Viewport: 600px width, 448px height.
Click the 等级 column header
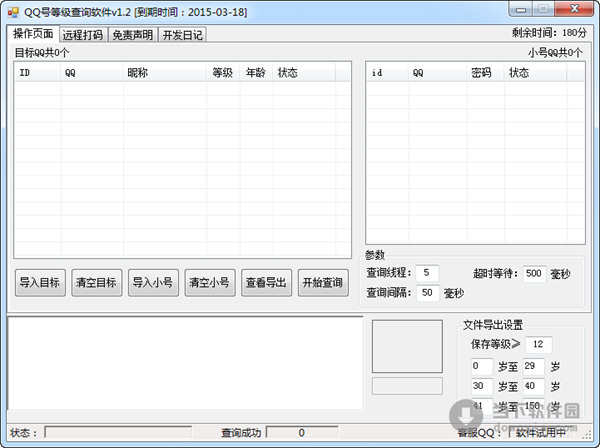[223, 72]
